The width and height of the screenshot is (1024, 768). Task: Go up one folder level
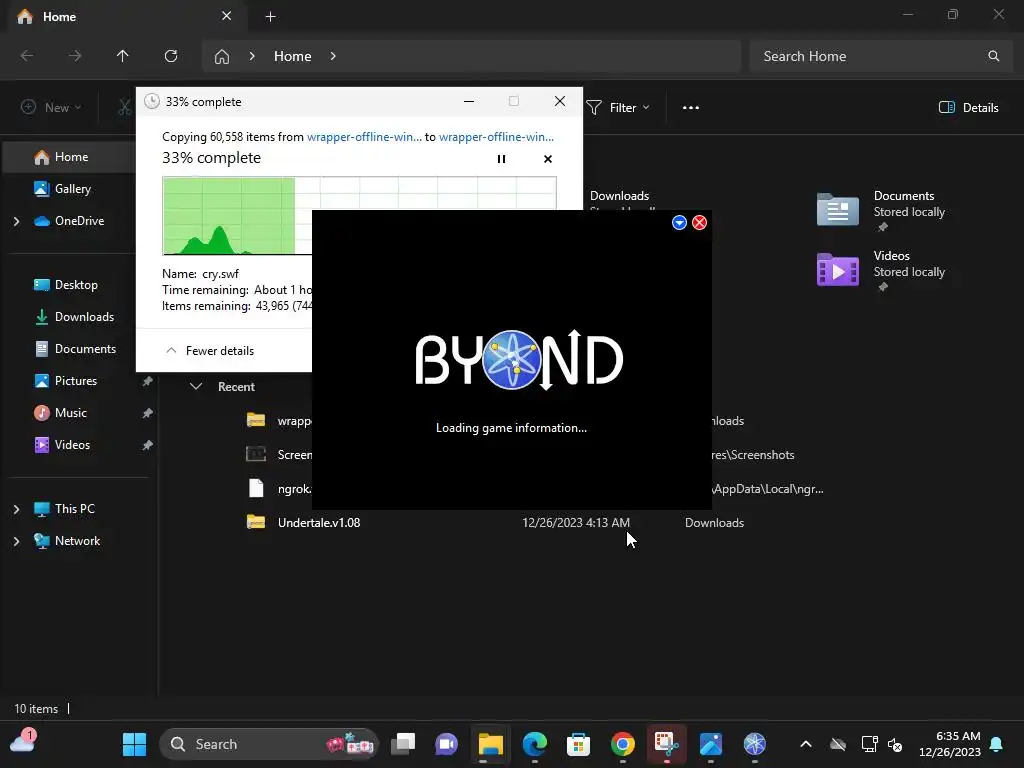tap(123, 56)
